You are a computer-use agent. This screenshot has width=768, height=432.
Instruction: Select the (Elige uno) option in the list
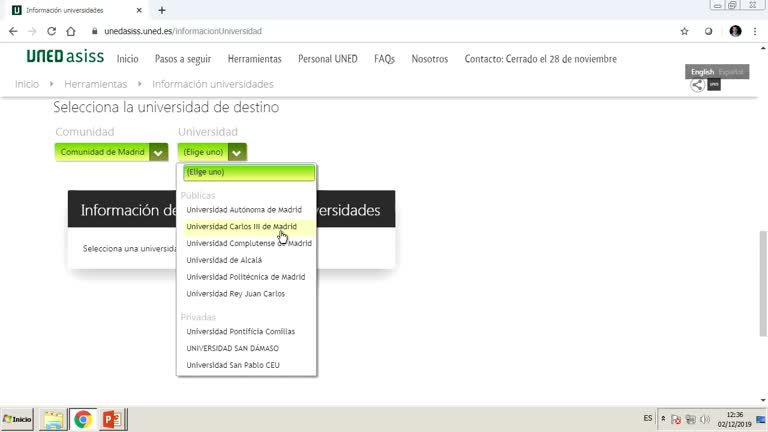pyautogui.click(x=249, y=172)
